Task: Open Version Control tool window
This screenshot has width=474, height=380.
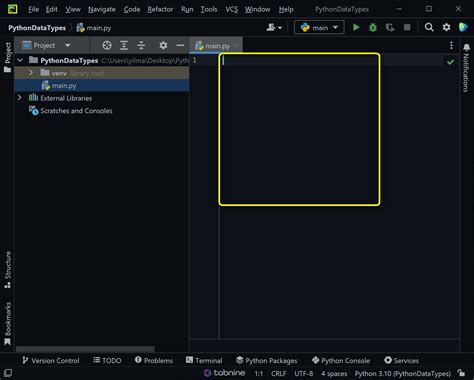Action: 51,360
